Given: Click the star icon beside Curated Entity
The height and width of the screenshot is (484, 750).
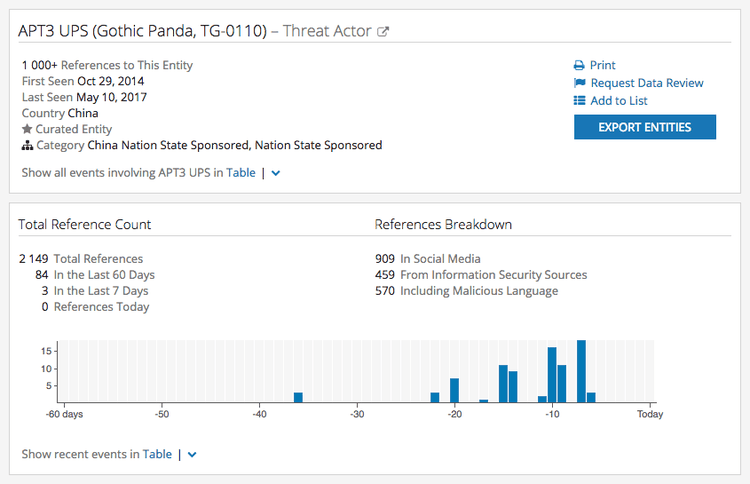Looking at the screenshot, I should [27, 130].
